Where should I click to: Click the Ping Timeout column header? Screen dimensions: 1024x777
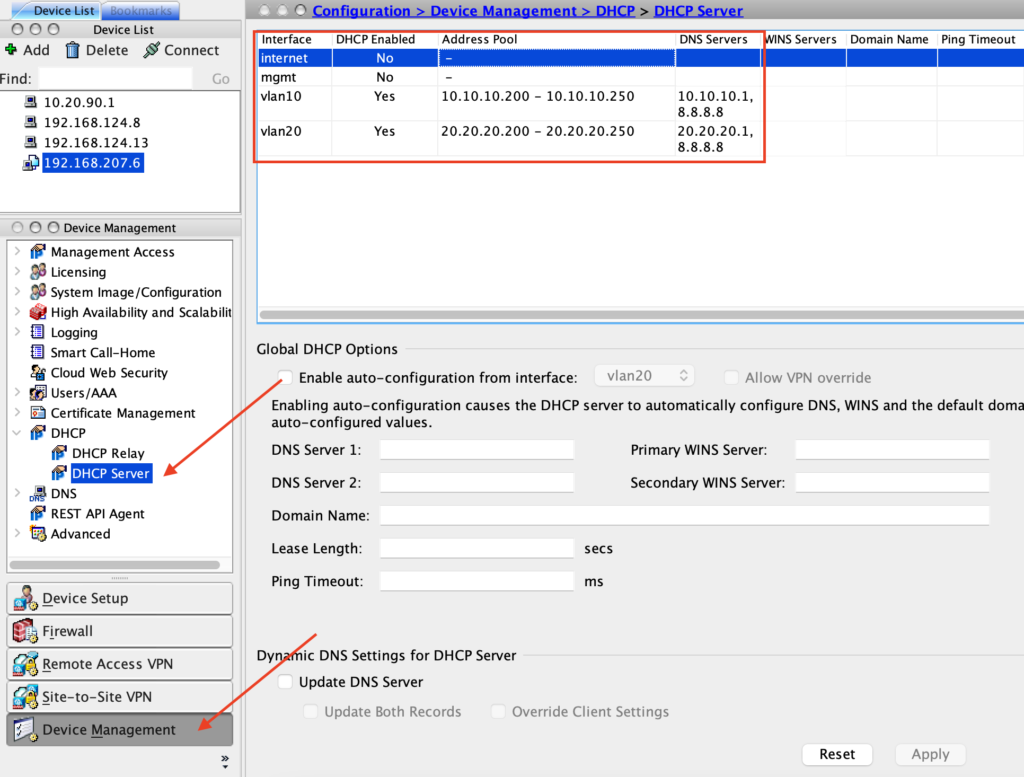click(x=978, y=39)
